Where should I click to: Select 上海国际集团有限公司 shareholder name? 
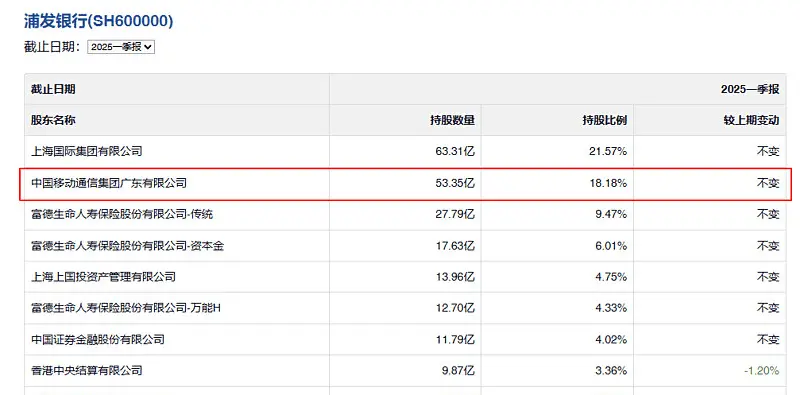pos(86,151)
